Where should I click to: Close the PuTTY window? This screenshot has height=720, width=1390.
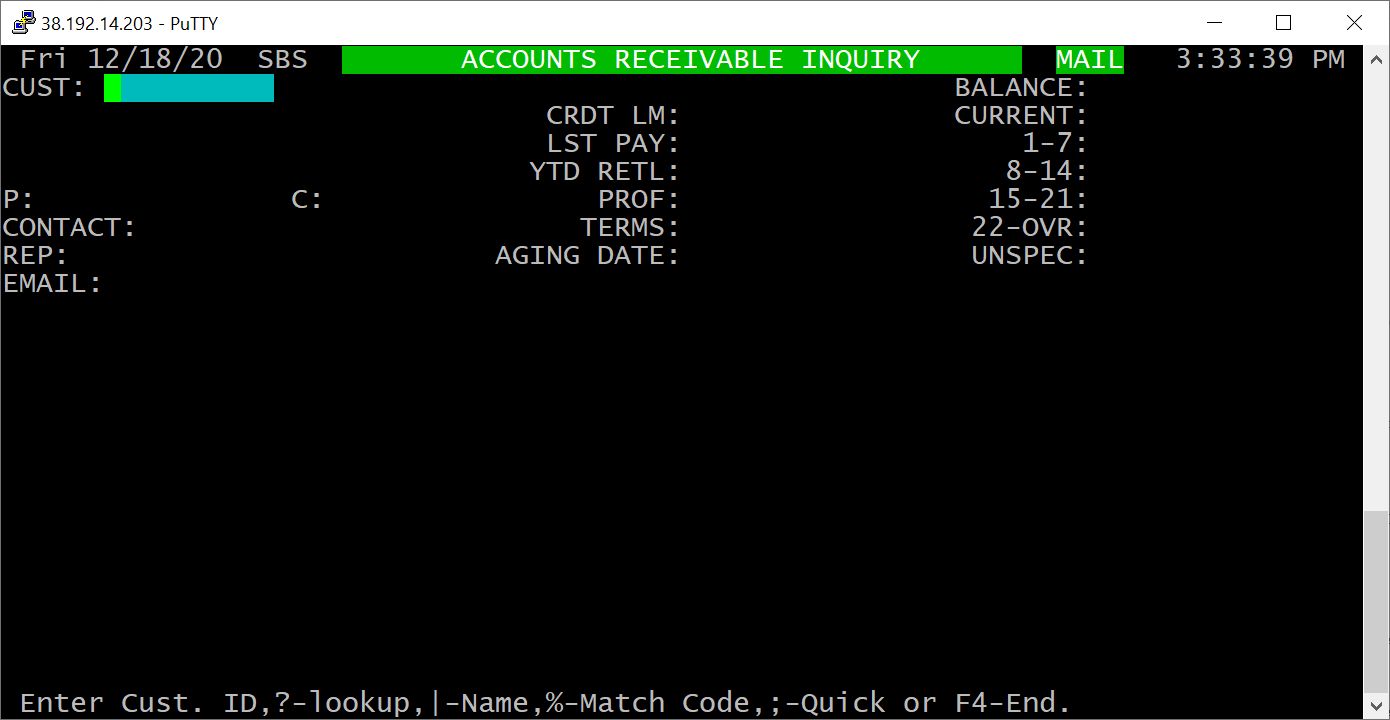point(1353,22)
